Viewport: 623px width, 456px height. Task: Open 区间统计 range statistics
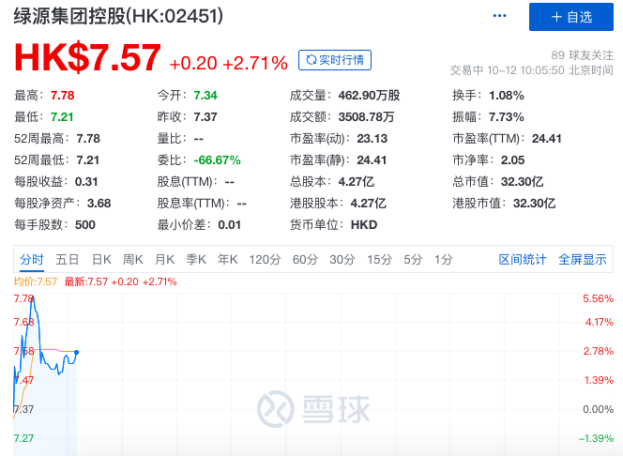522,260
